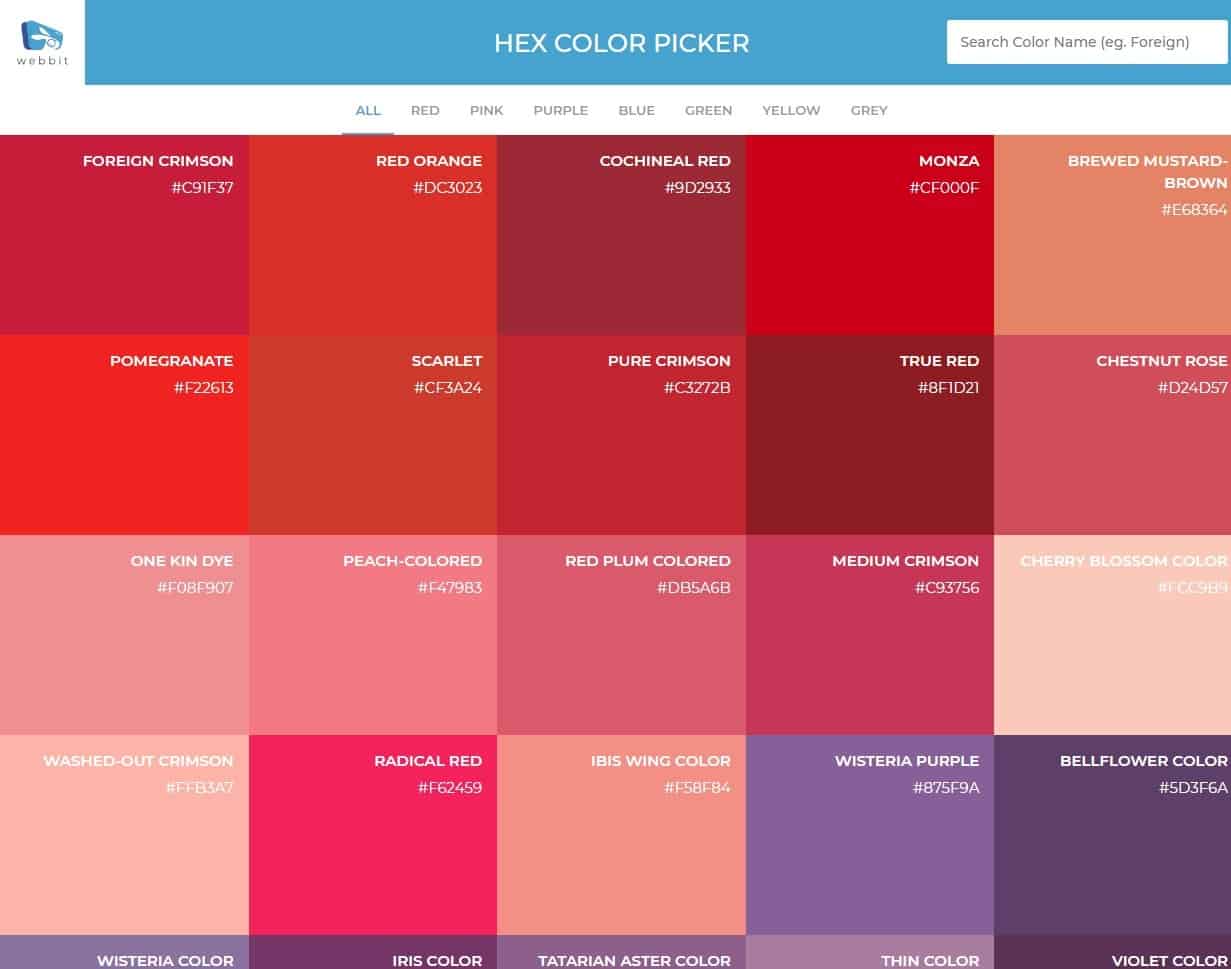Select the Ibis Wing Color swatch
Viewport: 1231px width, 969px height.
coord(620,835)
